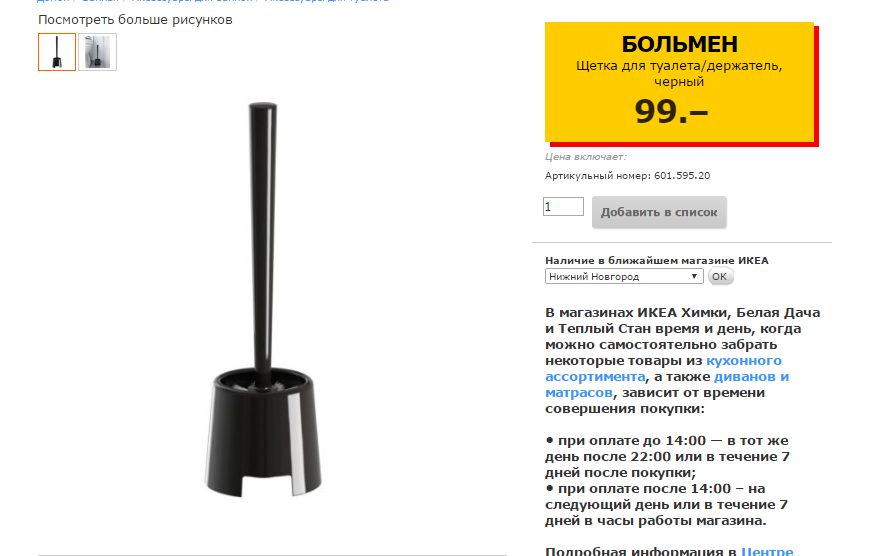The image size is (885, 556).
Task: Click the Посмотреть больше рисунков heading
Action: (135, 20)
